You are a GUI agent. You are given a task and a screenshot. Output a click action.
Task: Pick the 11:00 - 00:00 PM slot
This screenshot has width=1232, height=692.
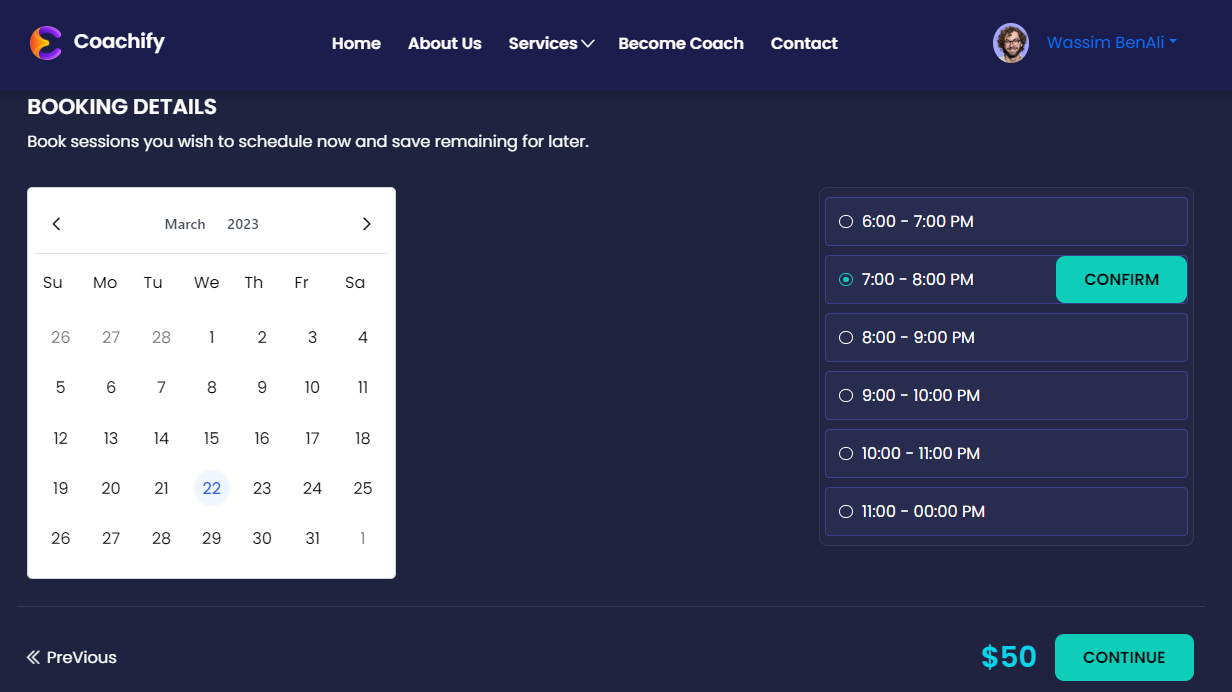click(x=846, y=512)
